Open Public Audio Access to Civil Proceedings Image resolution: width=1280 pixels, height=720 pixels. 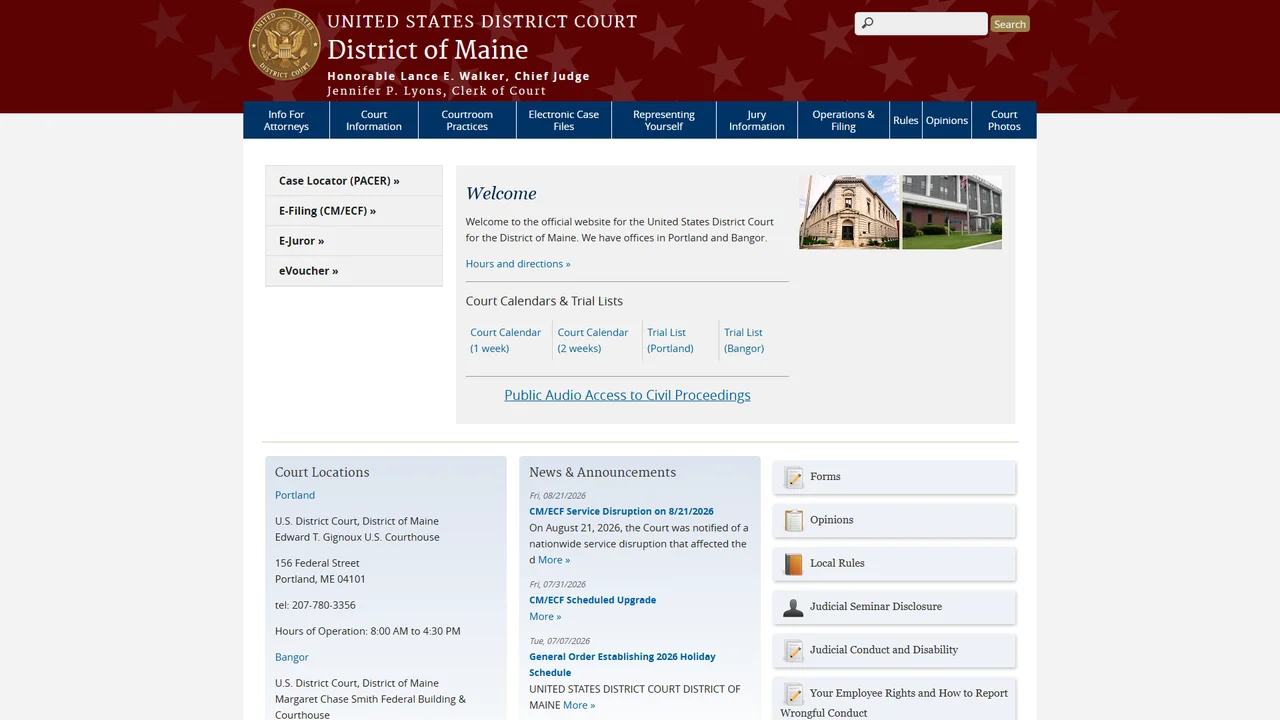(627, 395)
